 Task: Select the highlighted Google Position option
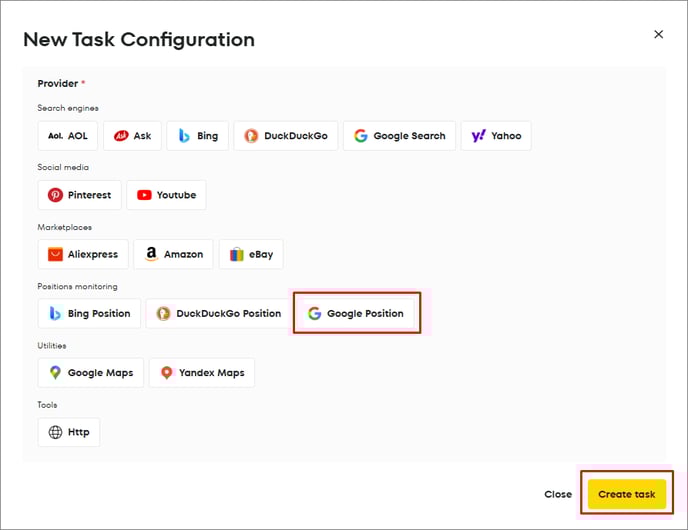356,313
